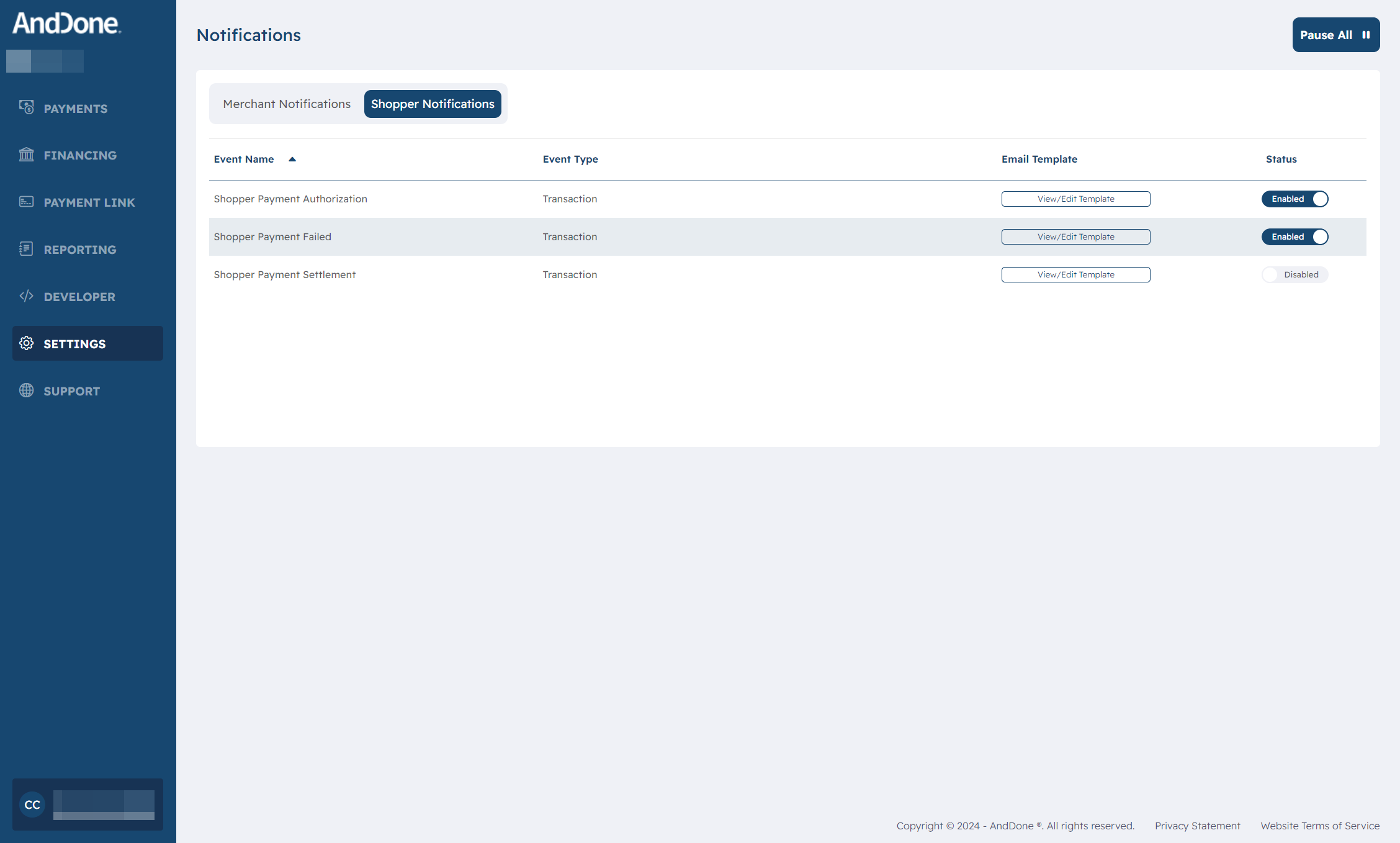This screenshot has height=843, width=1400.
Task: Select Shopper Notifications tab
Action: [x=432, y=103]
